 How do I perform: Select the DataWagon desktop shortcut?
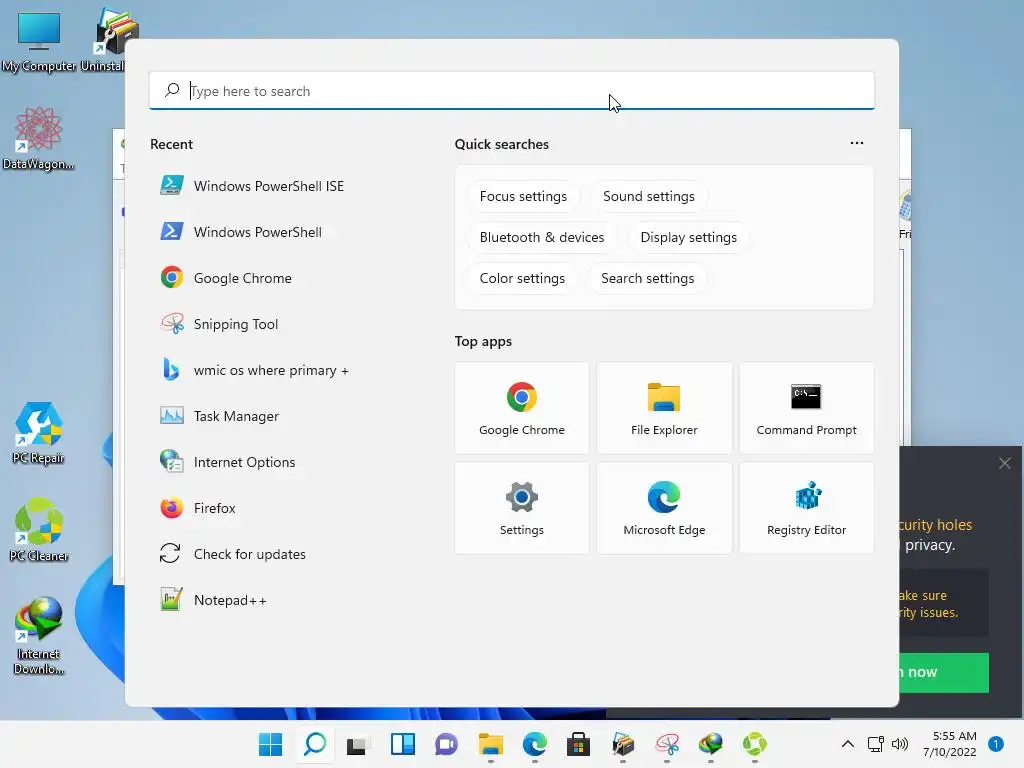[x=39, y=138]
